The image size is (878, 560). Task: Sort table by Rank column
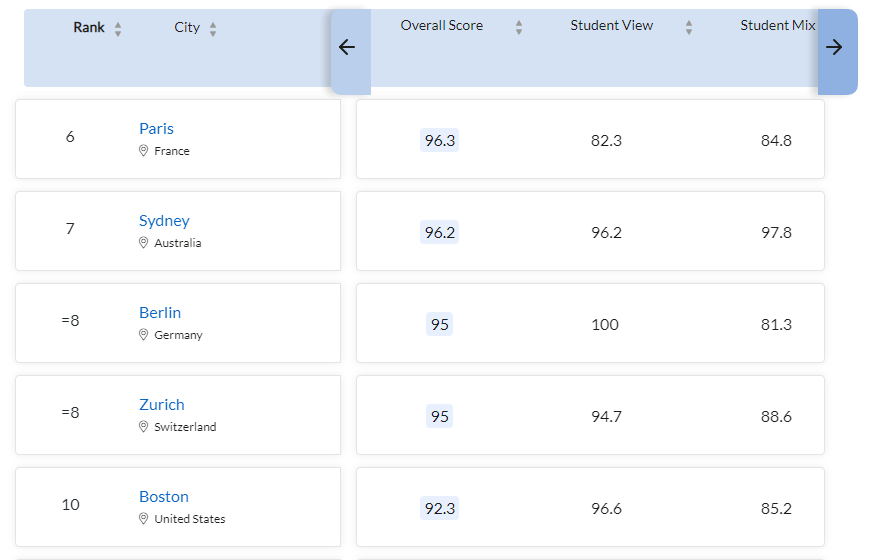[118, 29]
